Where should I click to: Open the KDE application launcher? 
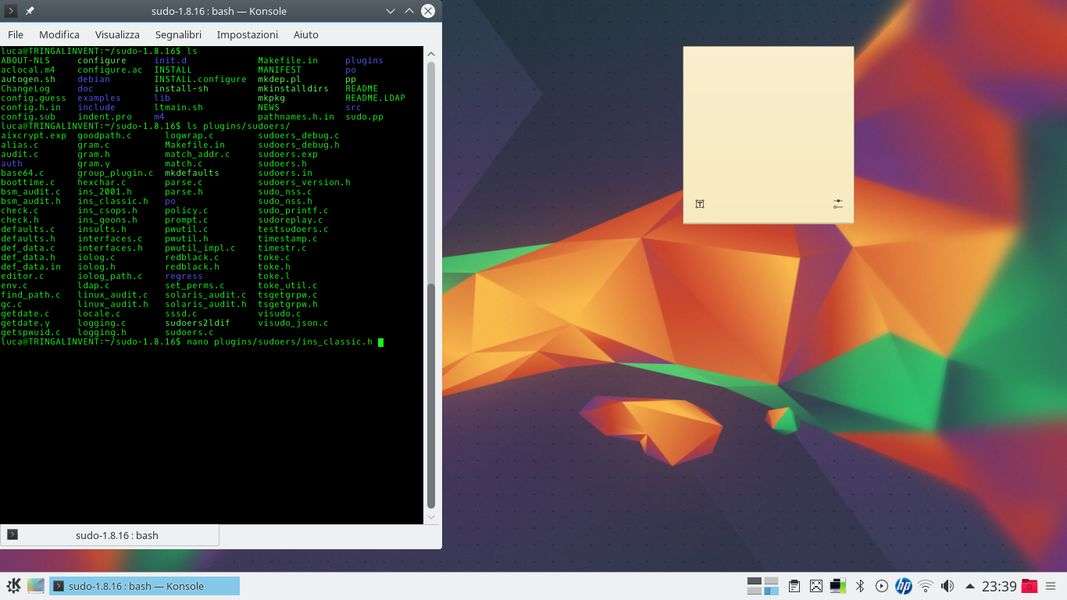13,586
